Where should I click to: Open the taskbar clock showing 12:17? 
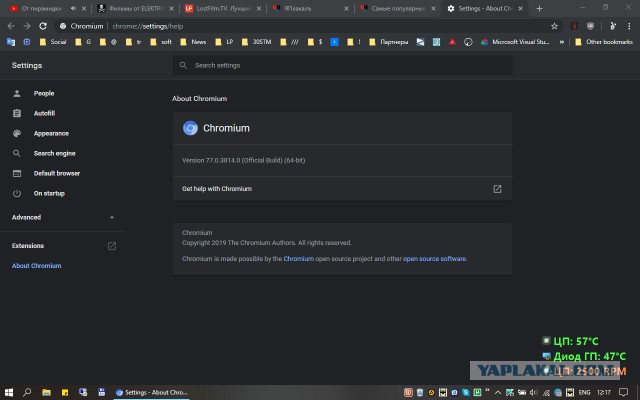pos(604,392)
